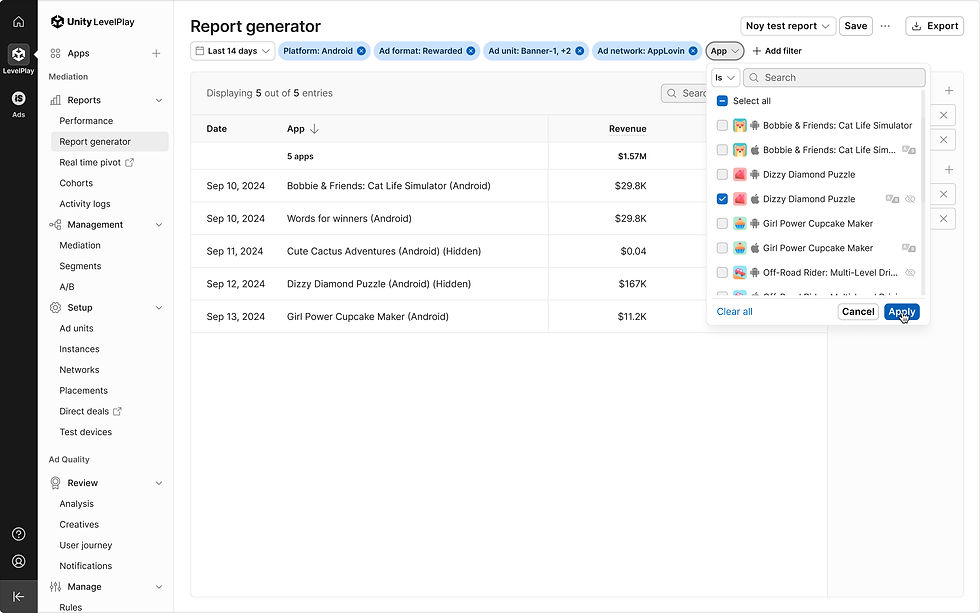This screenshot has height=613, width=980.
Task: Open the home icon in sidebar
Action: (19, 22)
